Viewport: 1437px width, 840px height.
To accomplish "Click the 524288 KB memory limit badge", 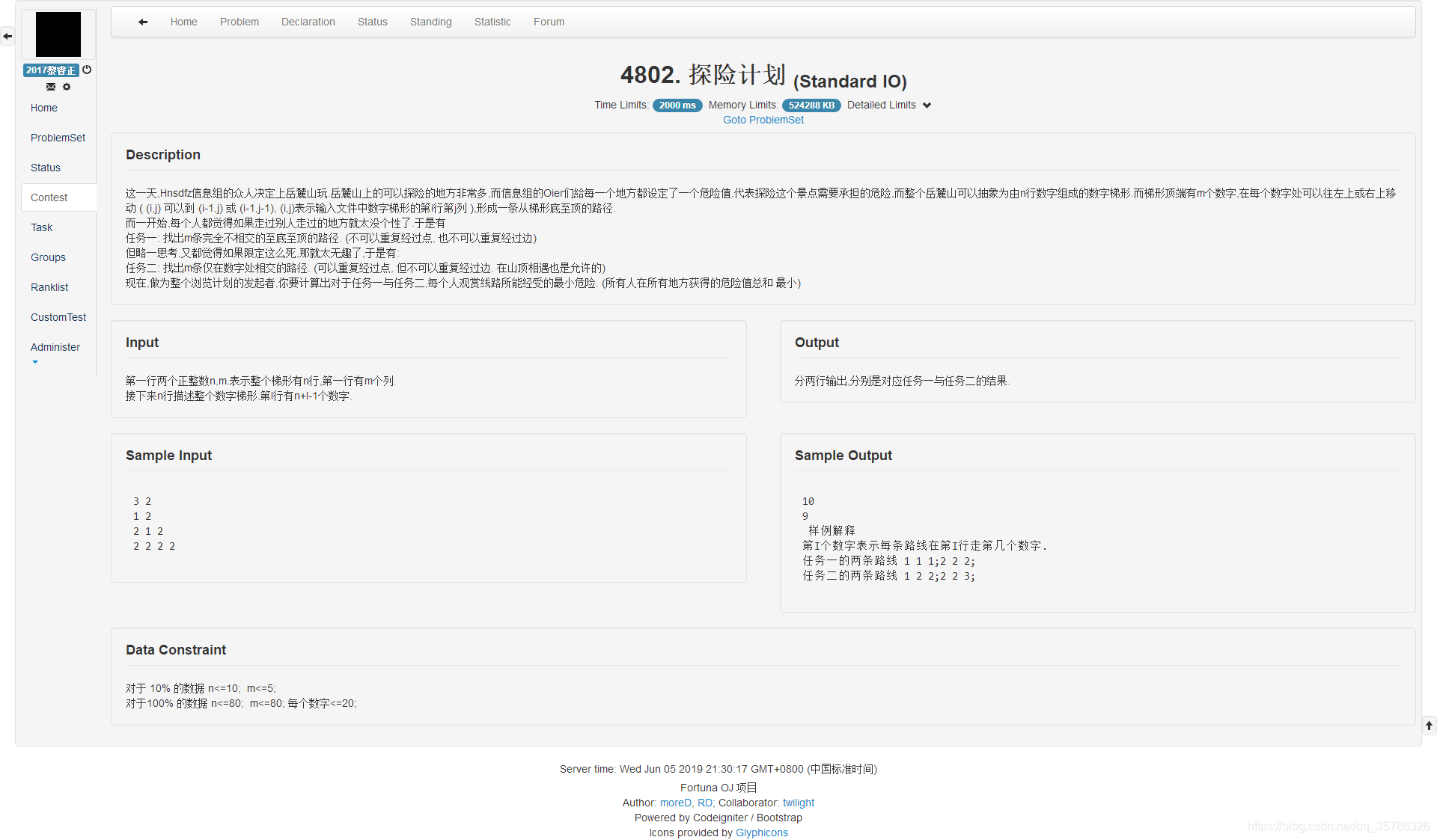I will tap(811, 105).
